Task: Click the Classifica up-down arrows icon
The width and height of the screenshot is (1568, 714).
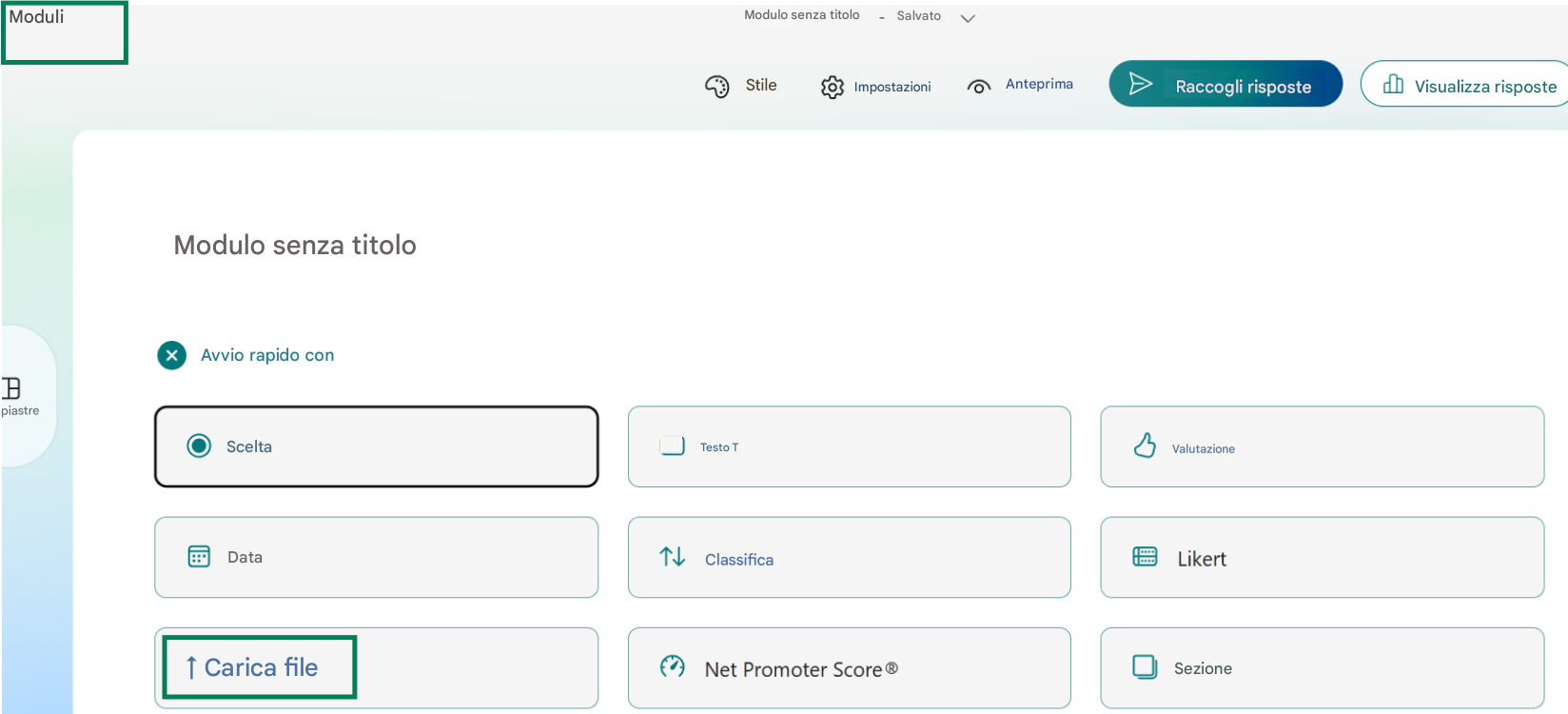Action: [x=673, y=556]
